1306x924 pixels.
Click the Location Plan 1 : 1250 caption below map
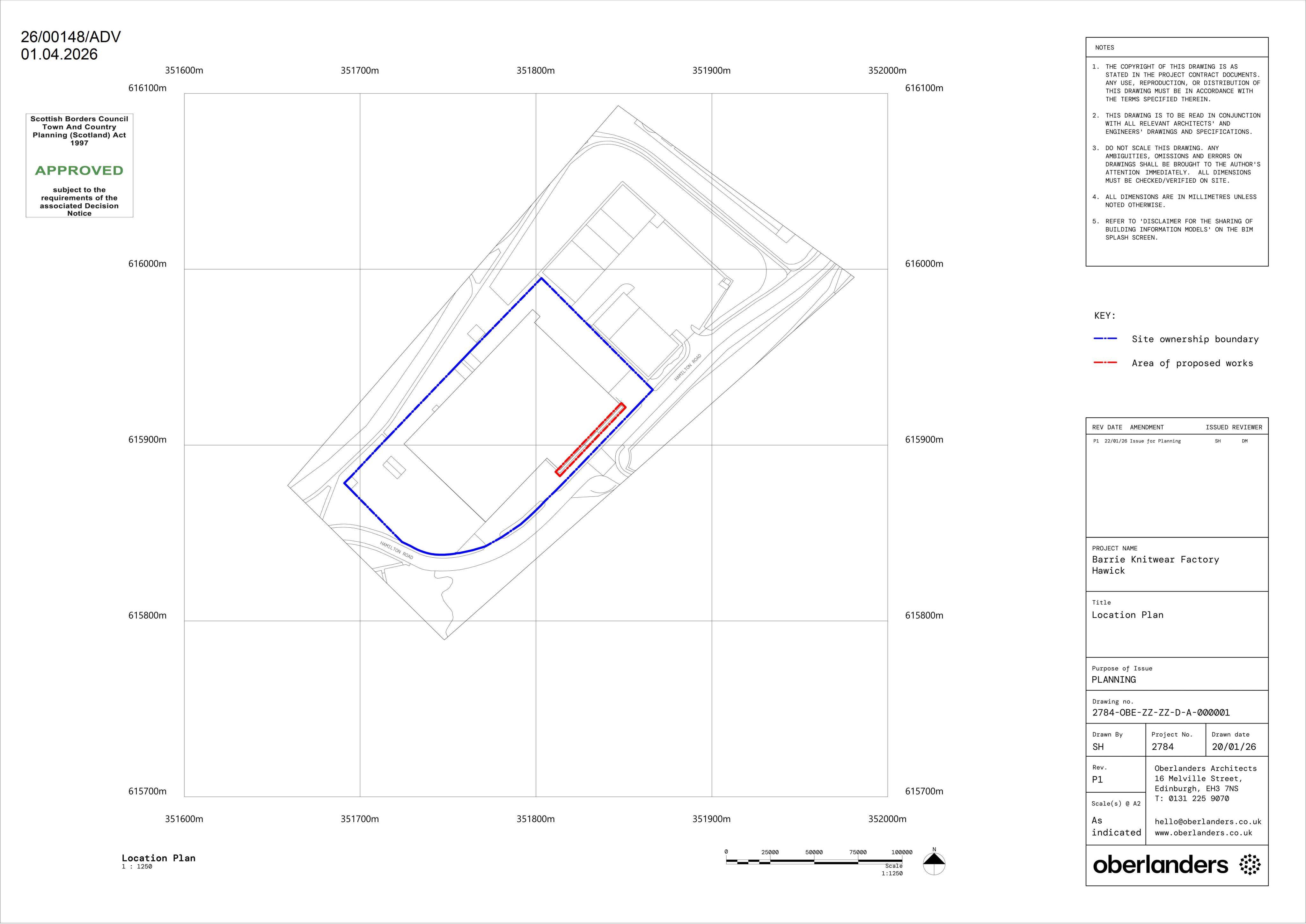(158, 862)
